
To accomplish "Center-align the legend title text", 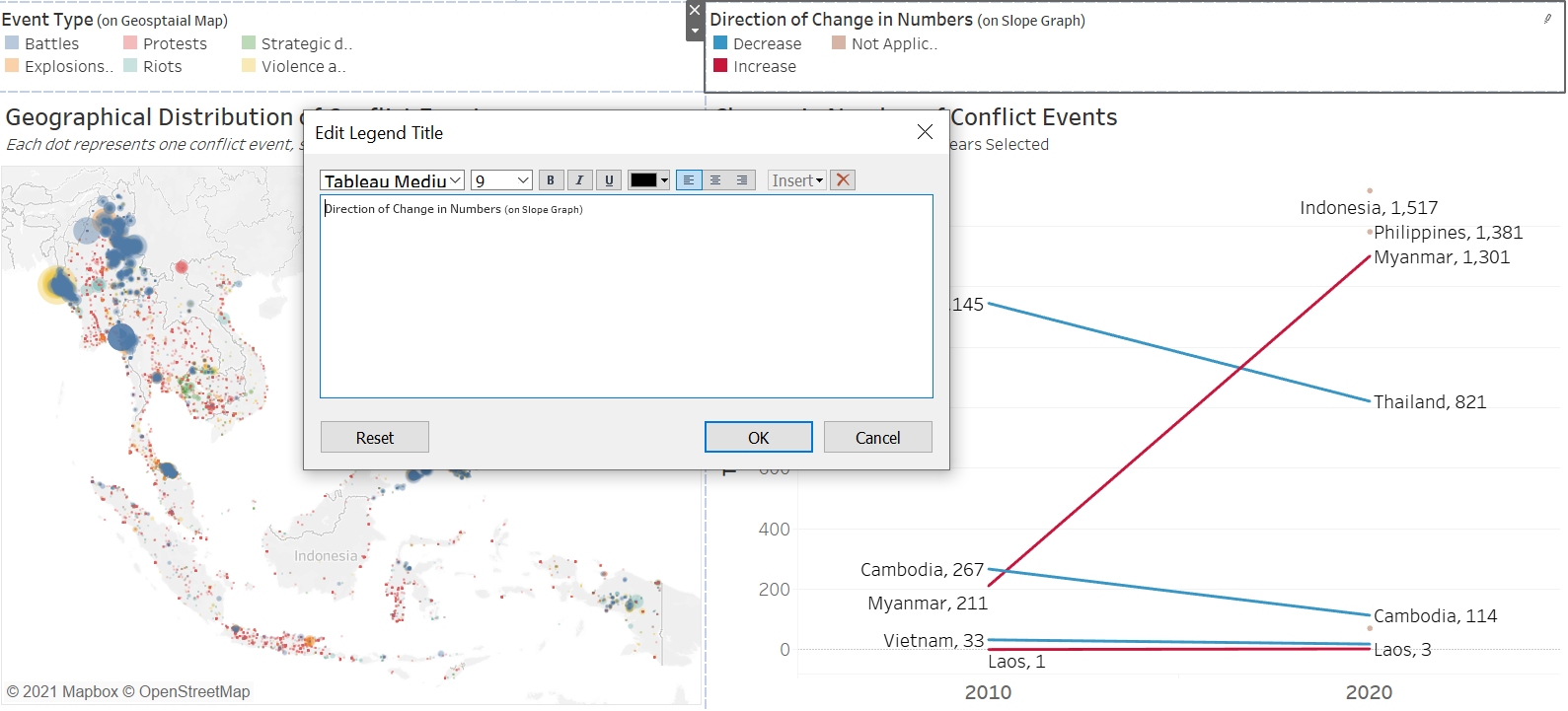I will pos(715,180).
